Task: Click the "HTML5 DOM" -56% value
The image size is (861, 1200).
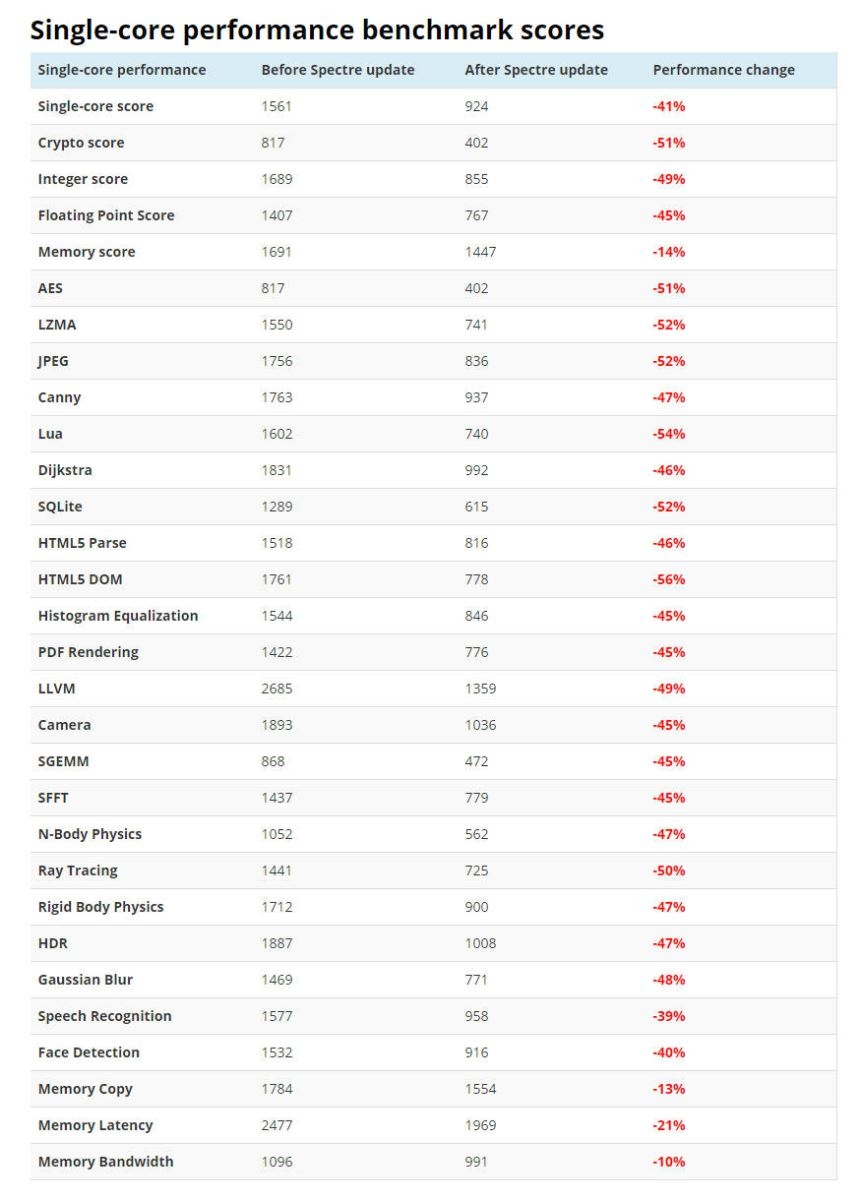Action: 669,579
